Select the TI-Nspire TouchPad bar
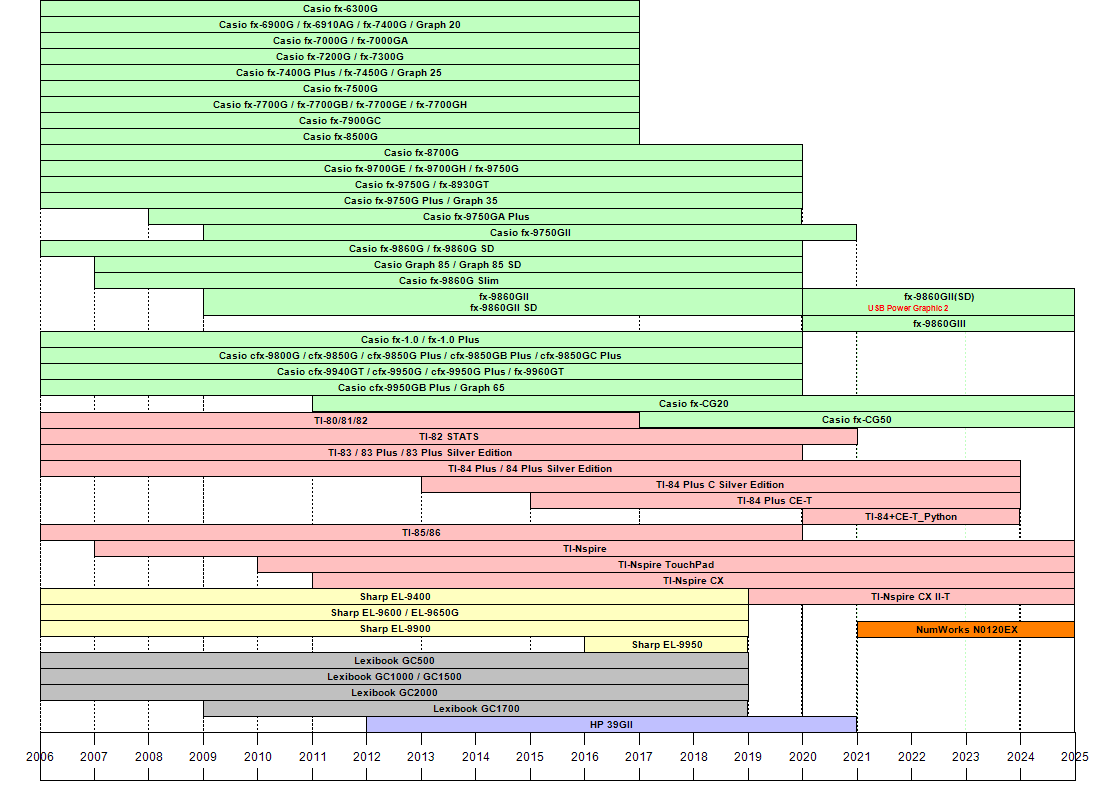The width and height of the screenshot is (1115, 790). [666, 565]
